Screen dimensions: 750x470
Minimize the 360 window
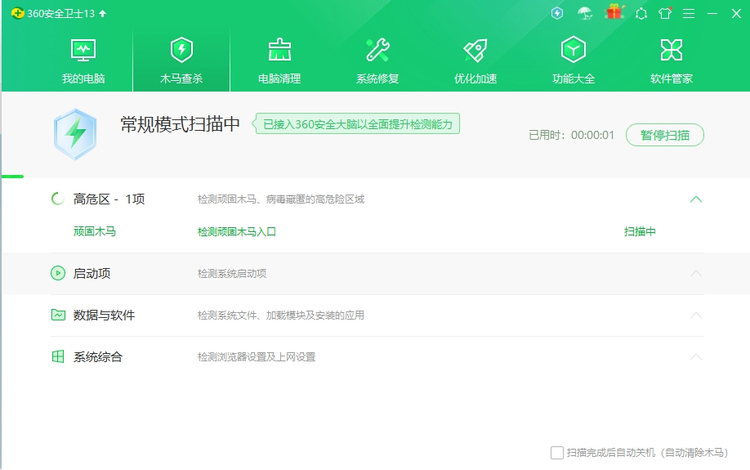712,13
